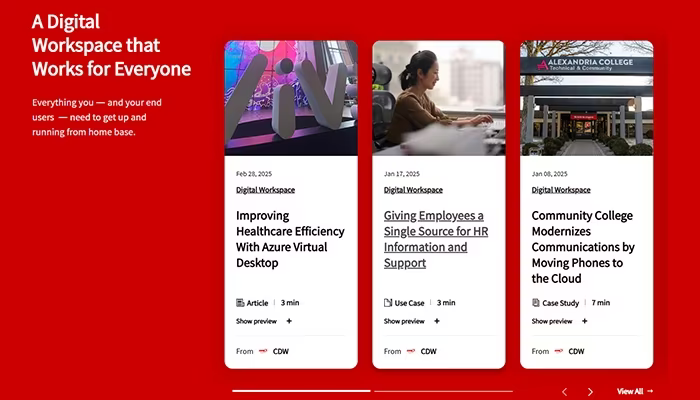Click the Use Case document icon

388,303
